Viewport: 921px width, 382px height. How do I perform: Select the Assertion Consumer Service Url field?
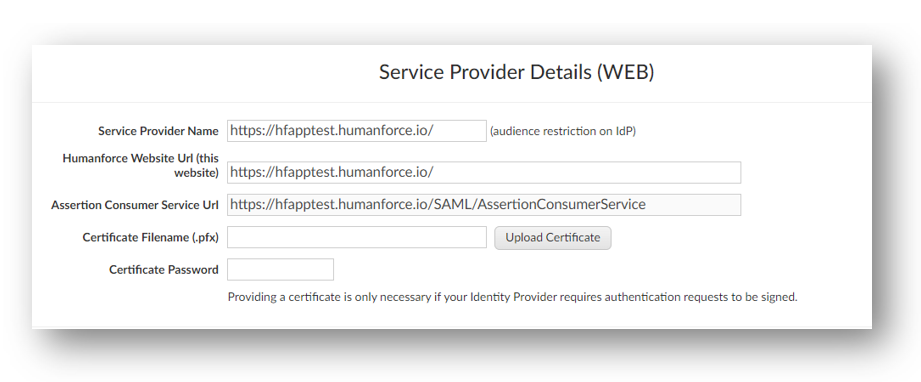coord(484,205)
